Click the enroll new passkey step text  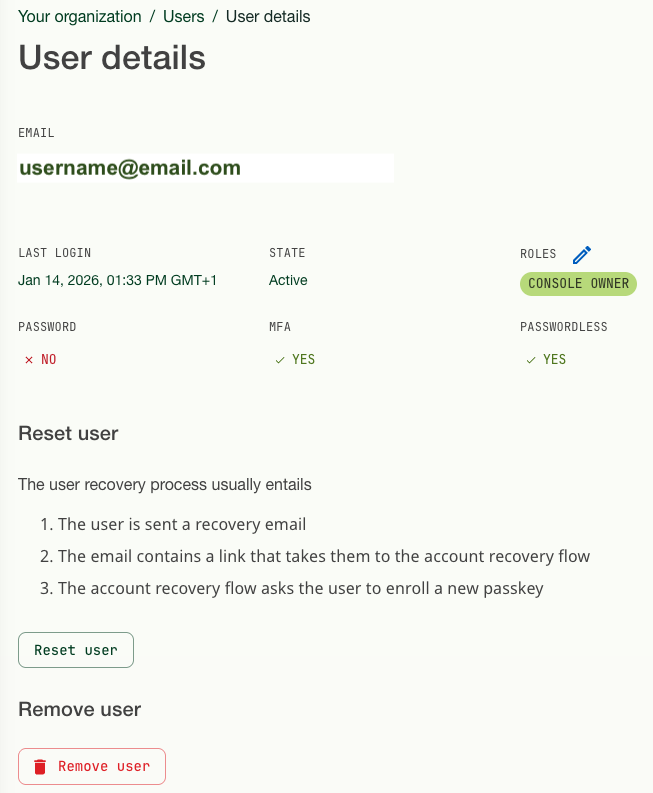pos(300,588)
